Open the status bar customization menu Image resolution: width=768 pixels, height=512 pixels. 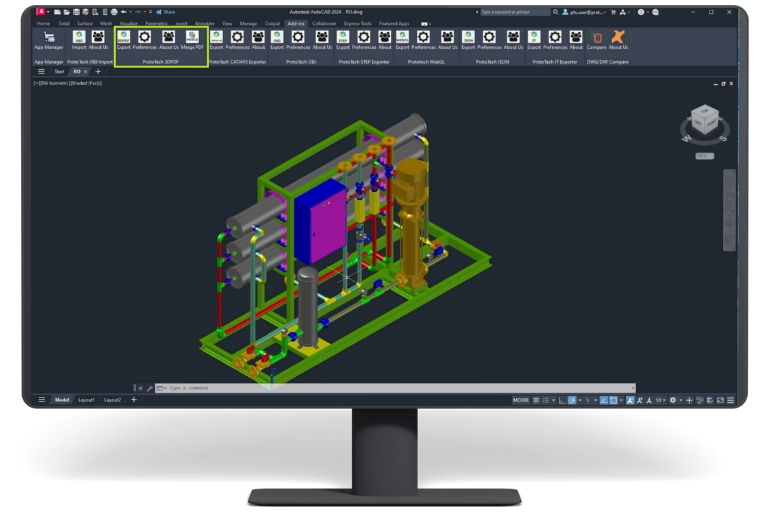pos(730,400)
